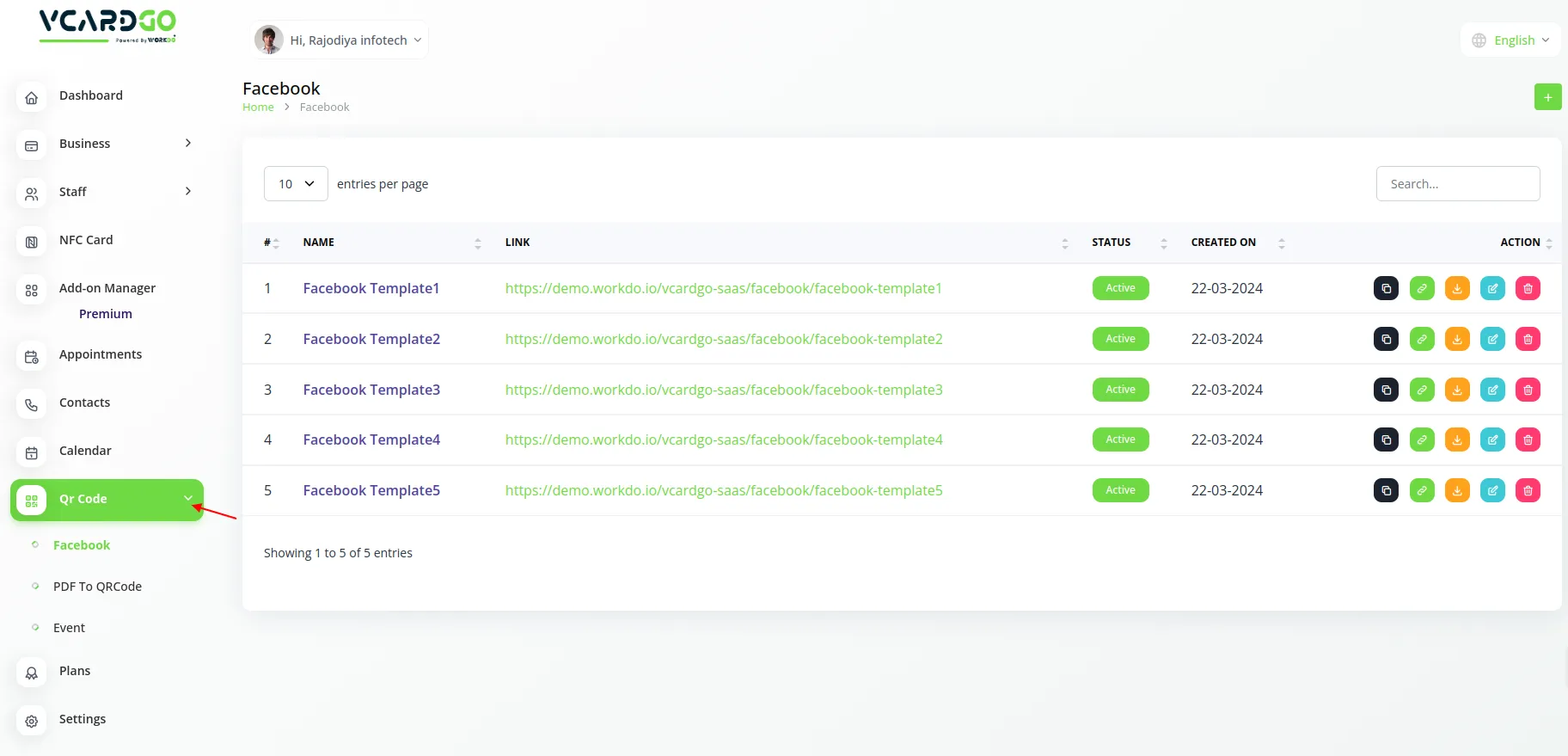Open the facebook-template5 URL link
This screenshot has width=1568, height=756.
click(x=724, y=490)
